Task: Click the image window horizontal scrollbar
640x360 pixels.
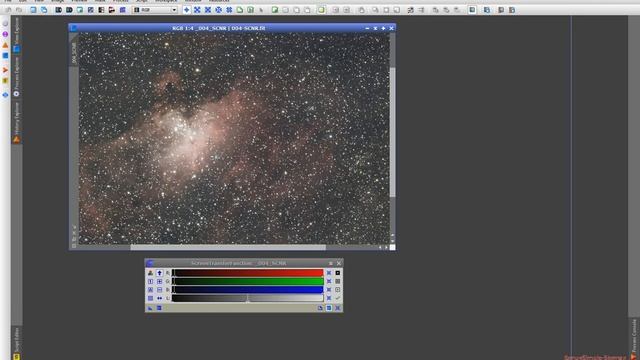Action: tap(228, 247)
